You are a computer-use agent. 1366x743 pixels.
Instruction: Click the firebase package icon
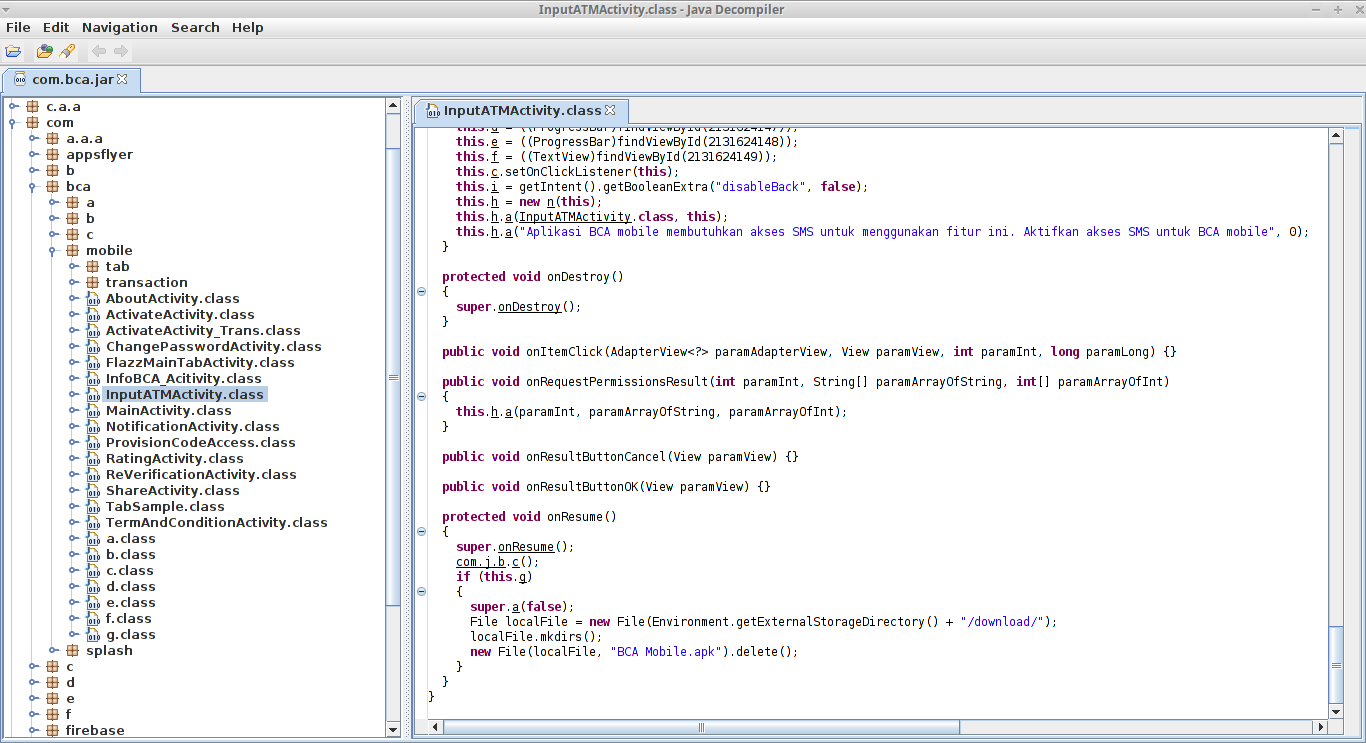(x=53, y=731)
